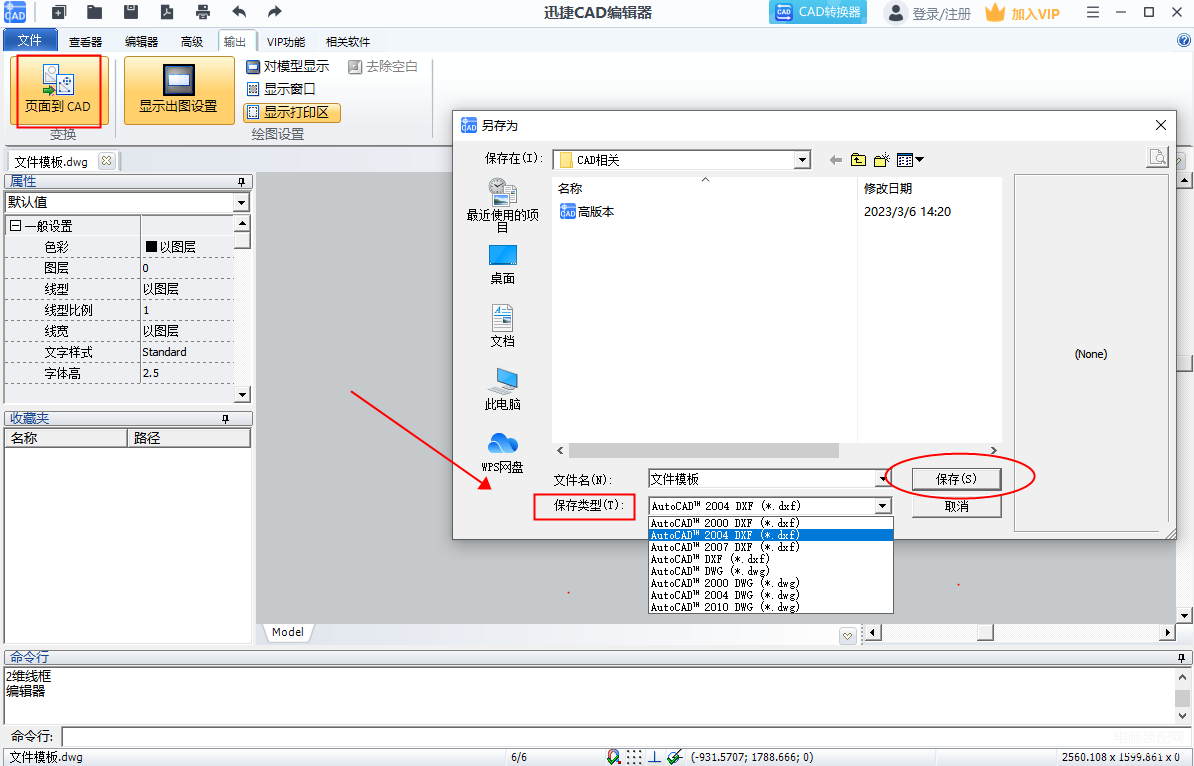Screen dimensions: 1194x766
Task: Open the 保存类型 dropdown arrow
Action: coord(883,506)
